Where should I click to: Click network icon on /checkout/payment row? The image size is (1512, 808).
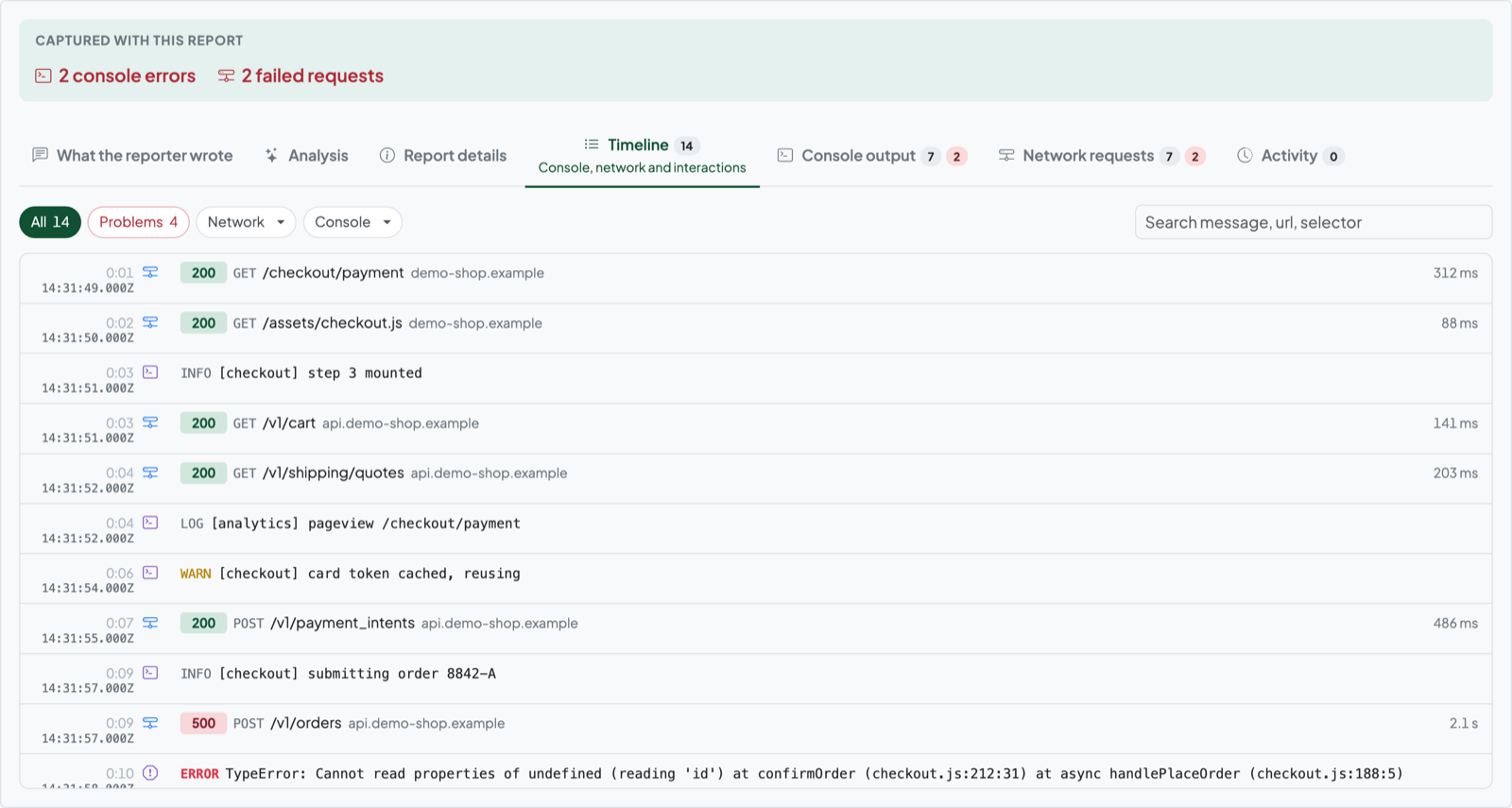coord(150,272)
